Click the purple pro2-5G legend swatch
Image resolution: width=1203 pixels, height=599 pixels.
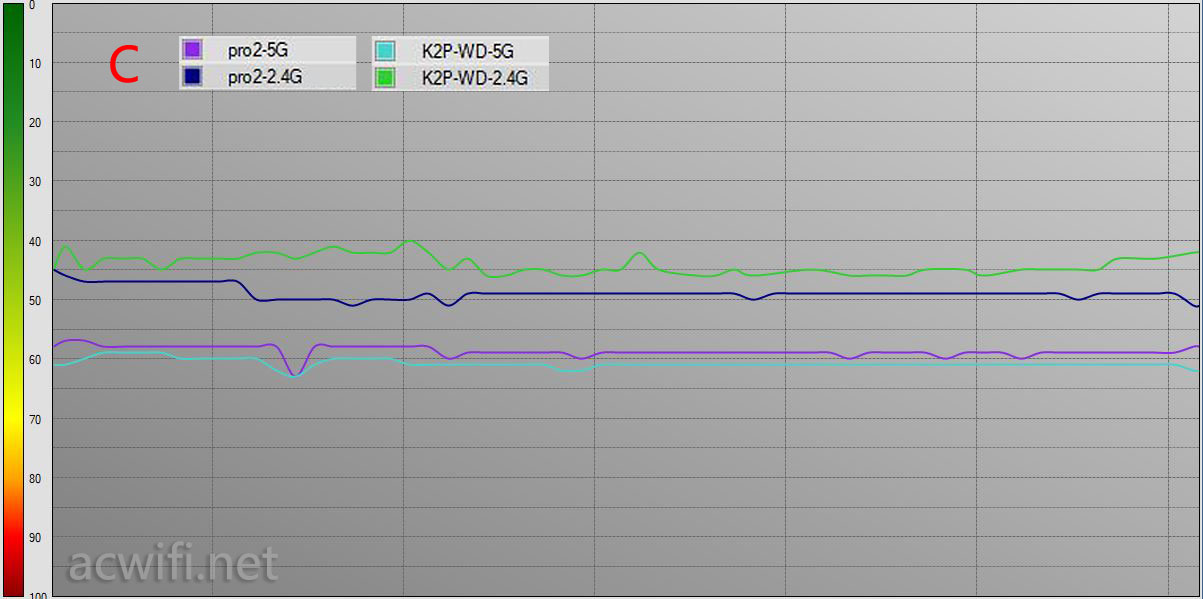193,49
